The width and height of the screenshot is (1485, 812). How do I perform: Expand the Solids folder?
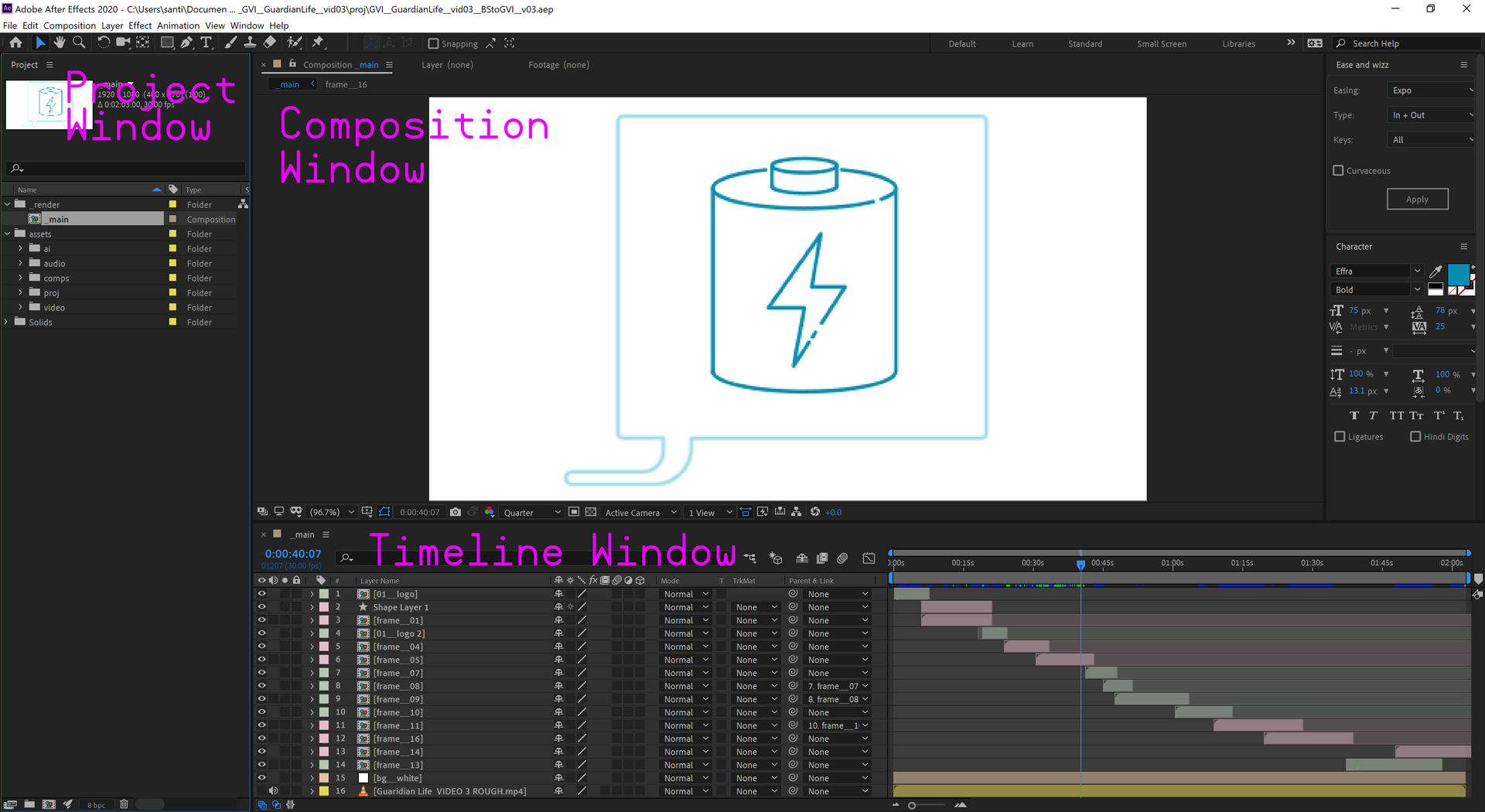click(7, 322)
